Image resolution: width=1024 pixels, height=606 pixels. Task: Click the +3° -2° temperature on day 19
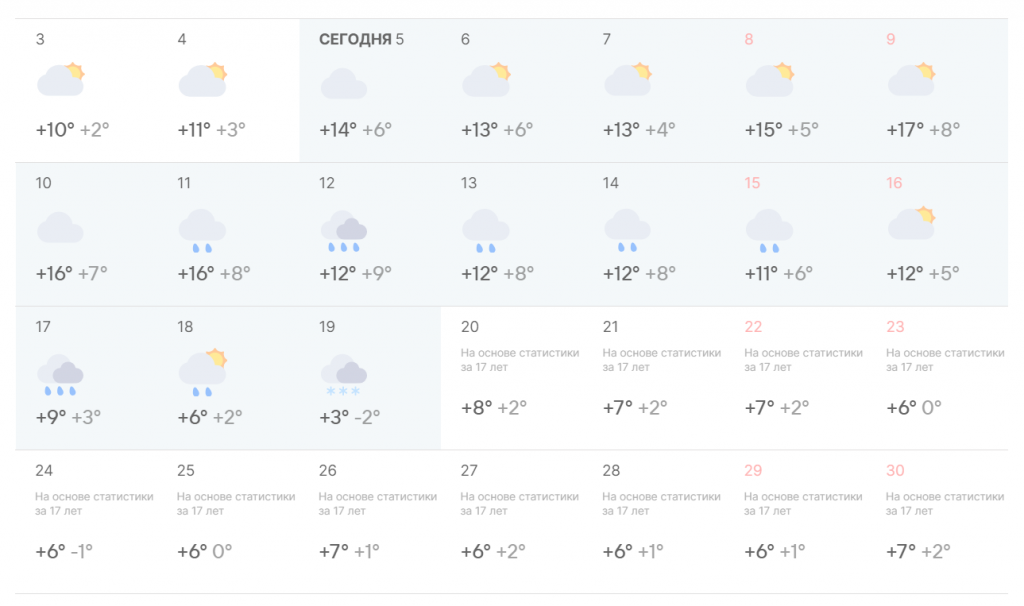click(x=350, y=417)
